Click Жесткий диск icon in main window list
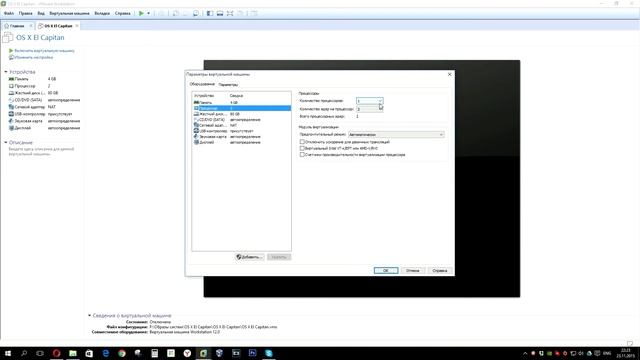This screenshot has height=360, width=640. (x=11, y=93)
